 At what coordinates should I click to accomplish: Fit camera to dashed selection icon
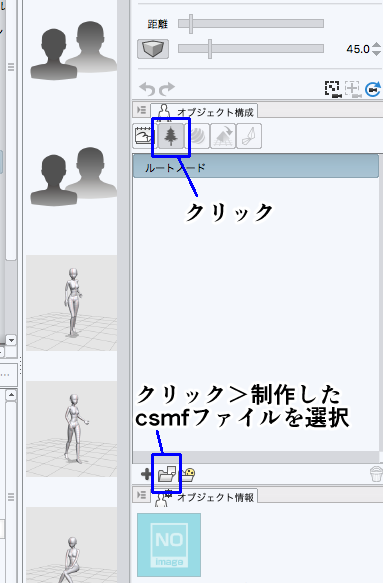pos(333,89)
